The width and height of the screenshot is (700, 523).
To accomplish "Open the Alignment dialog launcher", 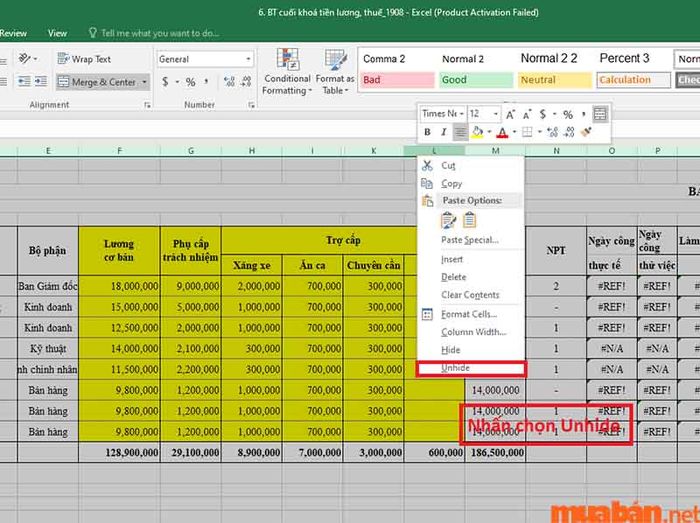I will pyautogui.click(x=147, y=105).
